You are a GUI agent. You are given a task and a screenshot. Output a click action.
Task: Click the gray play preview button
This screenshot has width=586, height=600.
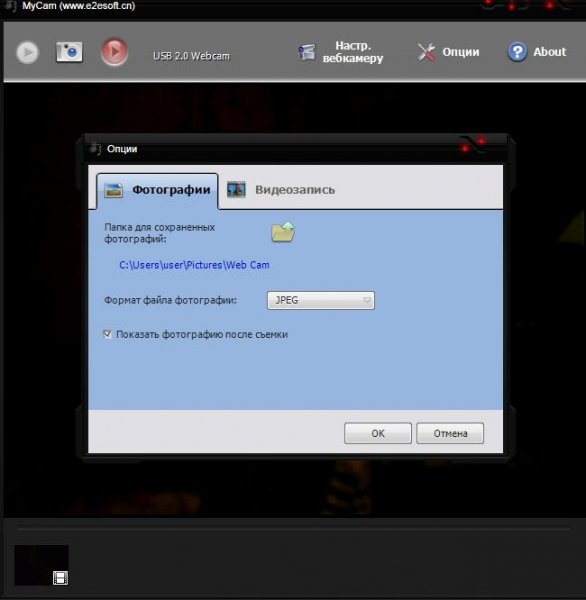click(x=27, y=52)
